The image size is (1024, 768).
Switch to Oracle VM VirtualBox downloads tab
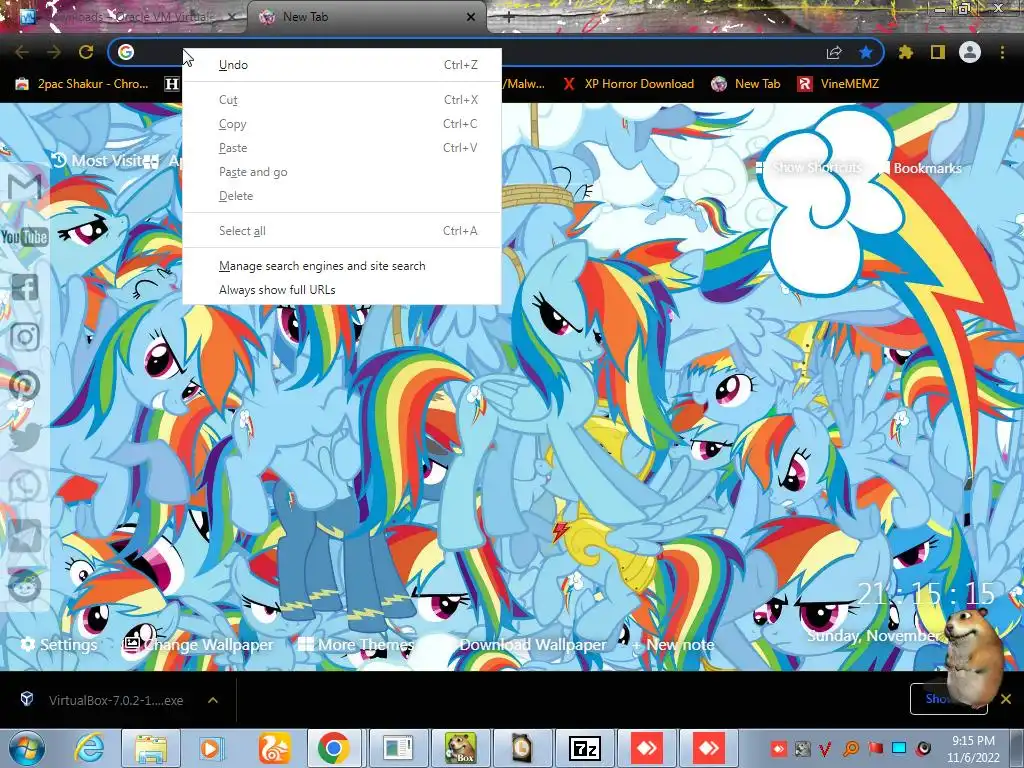click(127, 17)
